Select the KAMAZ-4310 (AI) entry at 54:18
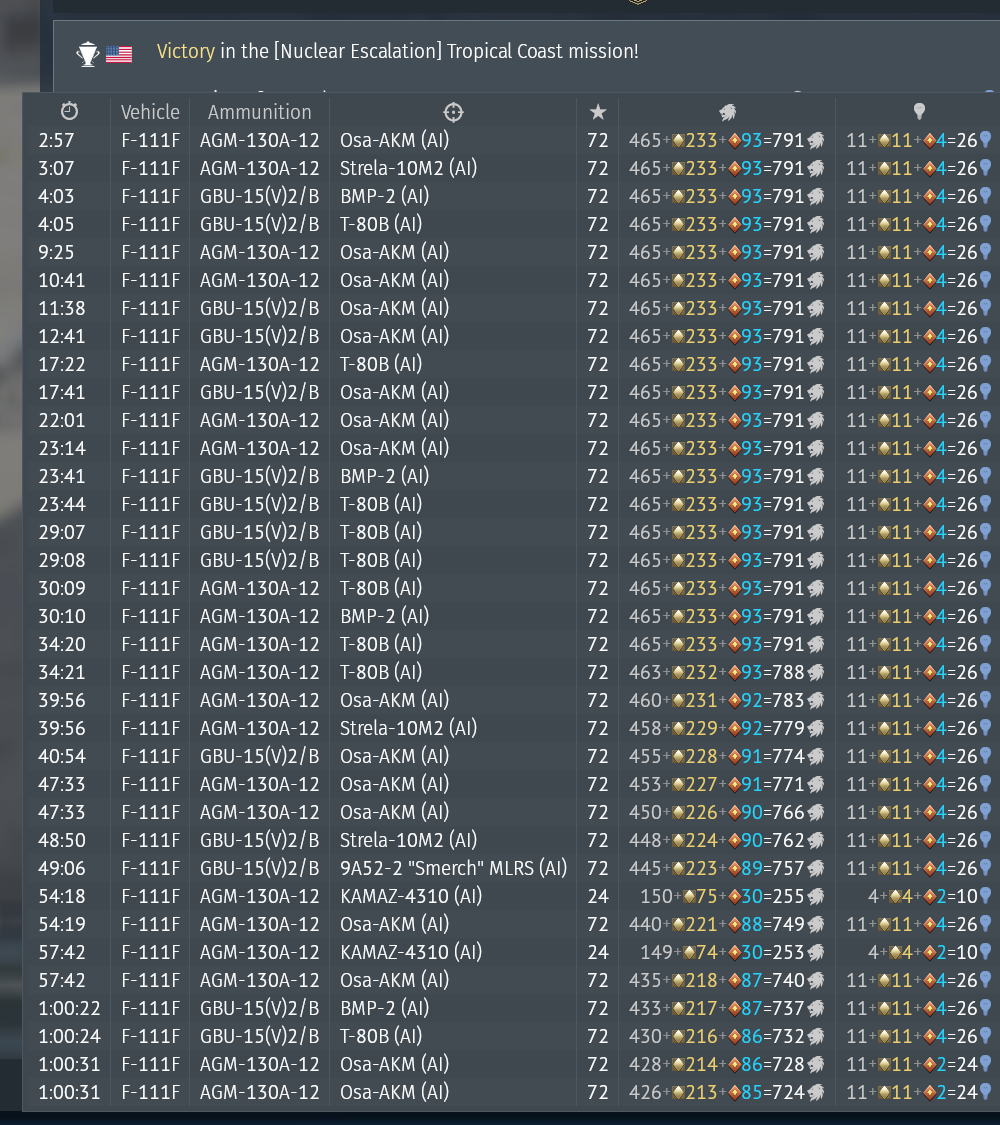 pyautogui.click(x=410, y=896)
